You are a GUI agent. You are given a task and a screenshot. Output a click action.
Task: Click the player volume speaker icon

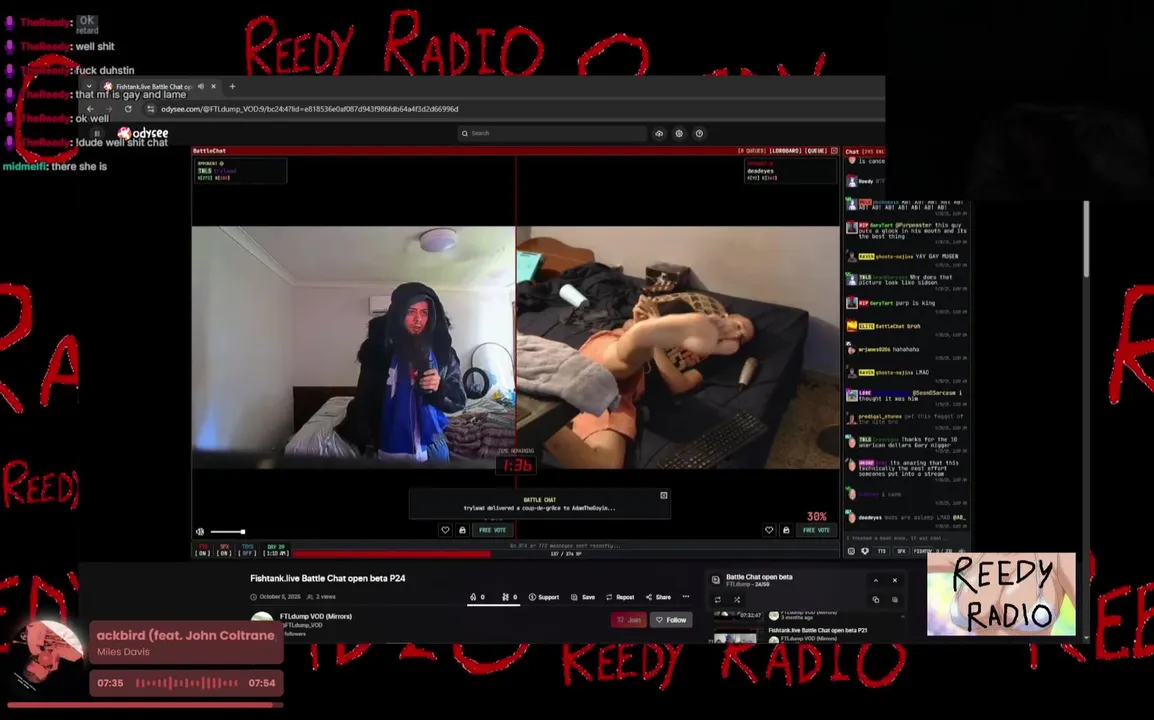tap(200, 532)
